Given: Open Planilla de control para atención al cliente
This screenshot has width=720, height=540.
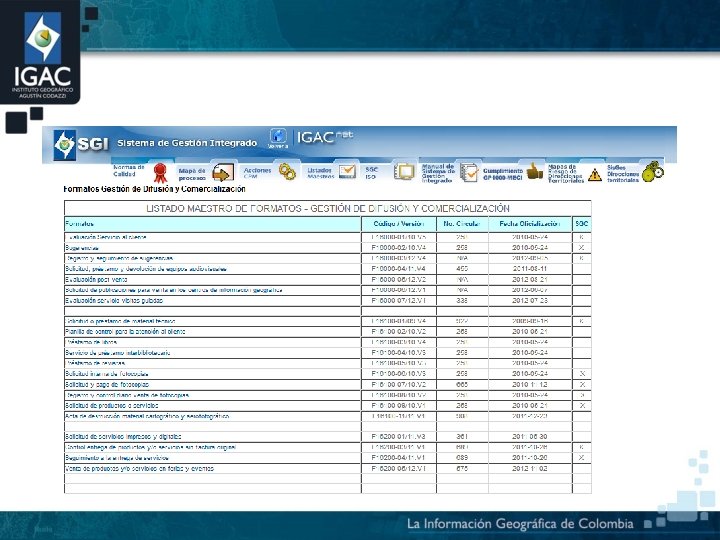Looking at the screenshot, I should point(125,331).
